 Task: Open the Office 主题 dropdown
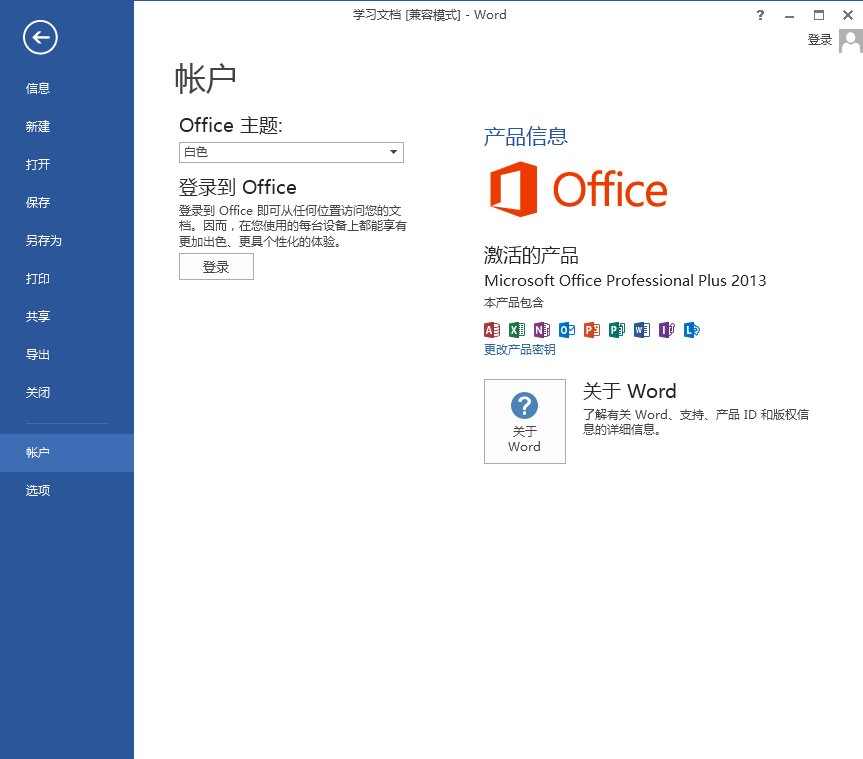[395, 152]
